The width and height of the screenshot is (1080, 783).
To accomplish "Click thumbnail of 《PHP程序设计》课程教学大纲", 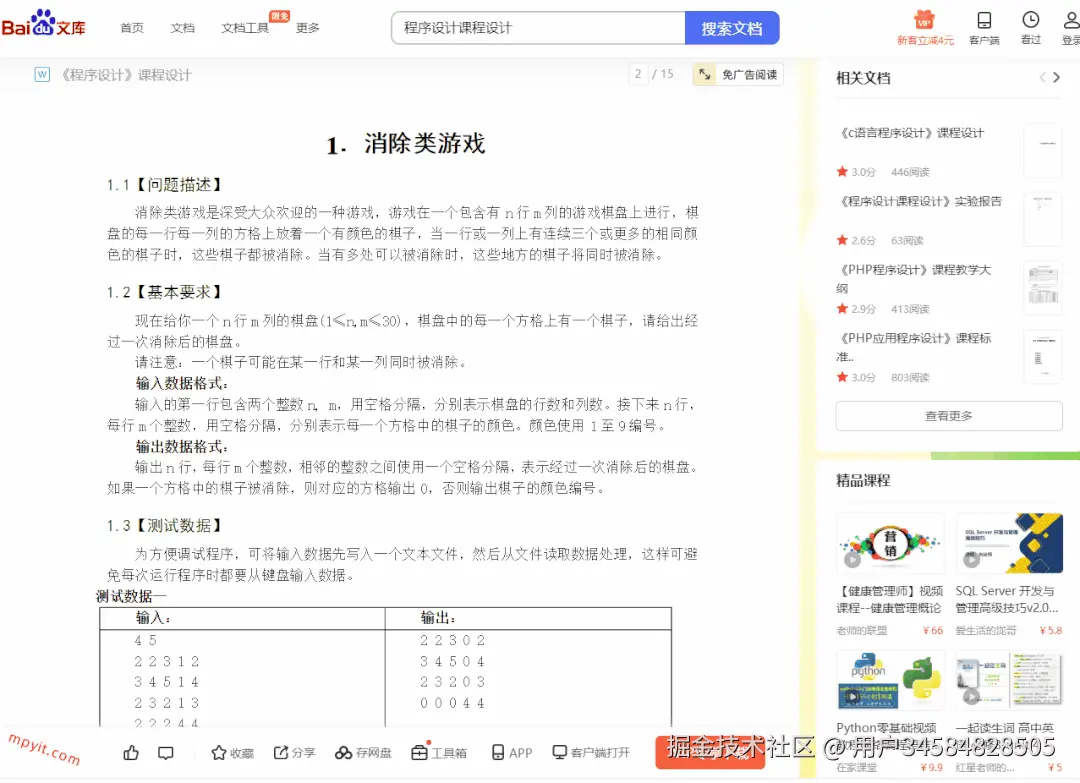I will [x=1043, y=288].
